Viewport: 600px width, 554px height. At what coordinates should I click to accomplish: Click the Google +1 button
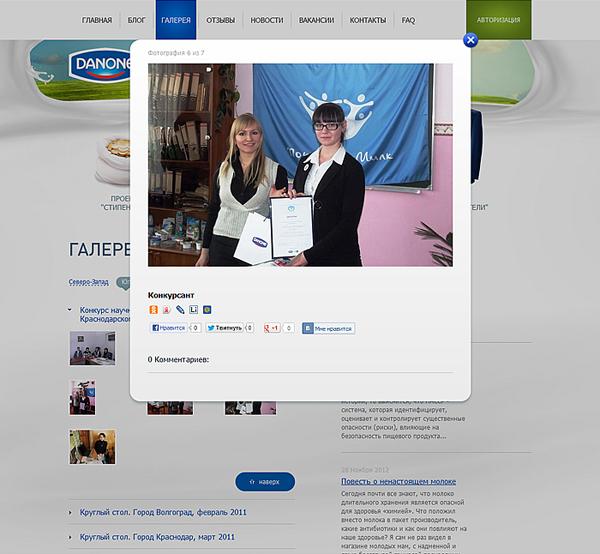[x=272, y=328]
